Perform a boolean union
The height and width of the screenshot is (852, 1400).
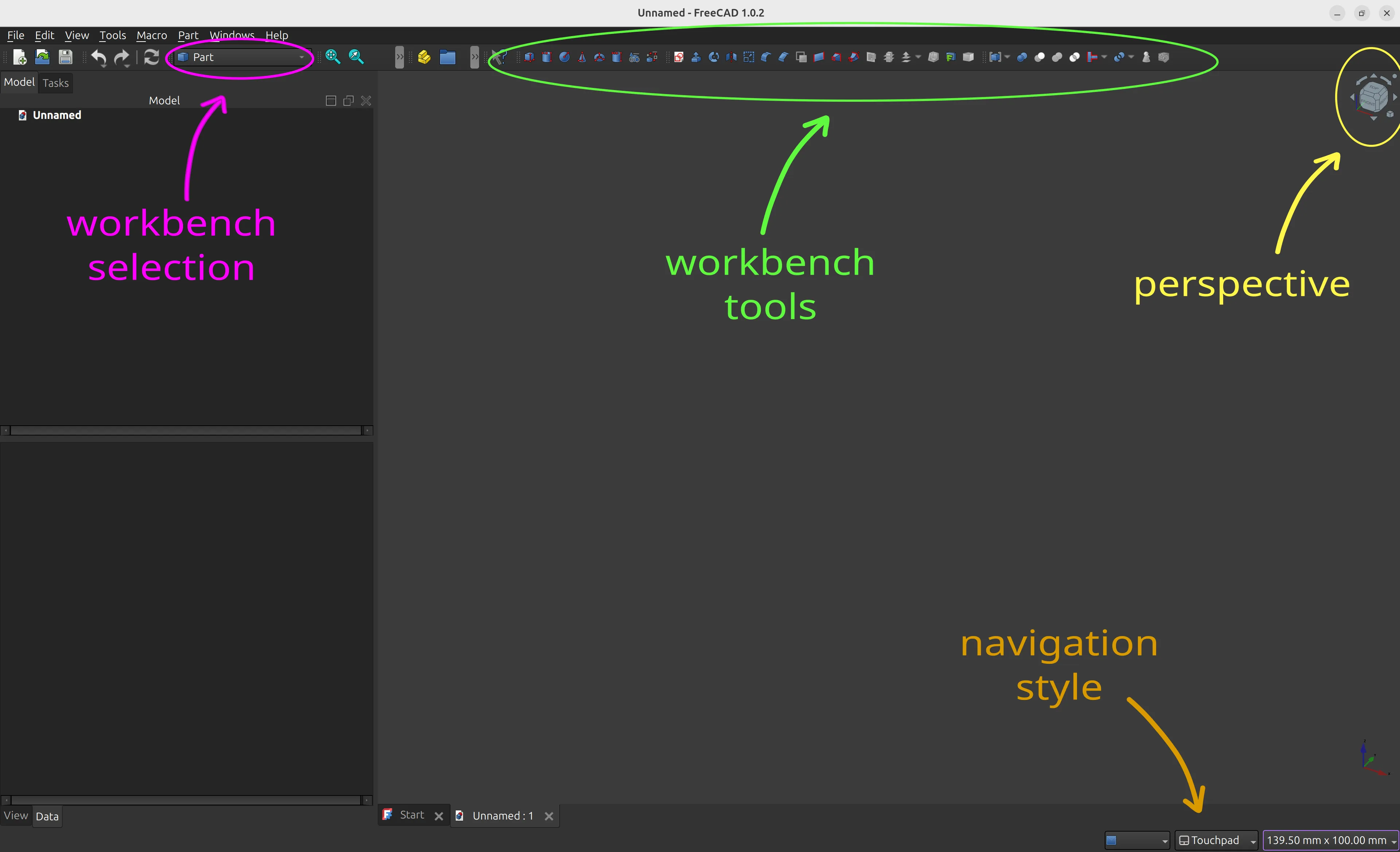click(x=1057, y=57)
